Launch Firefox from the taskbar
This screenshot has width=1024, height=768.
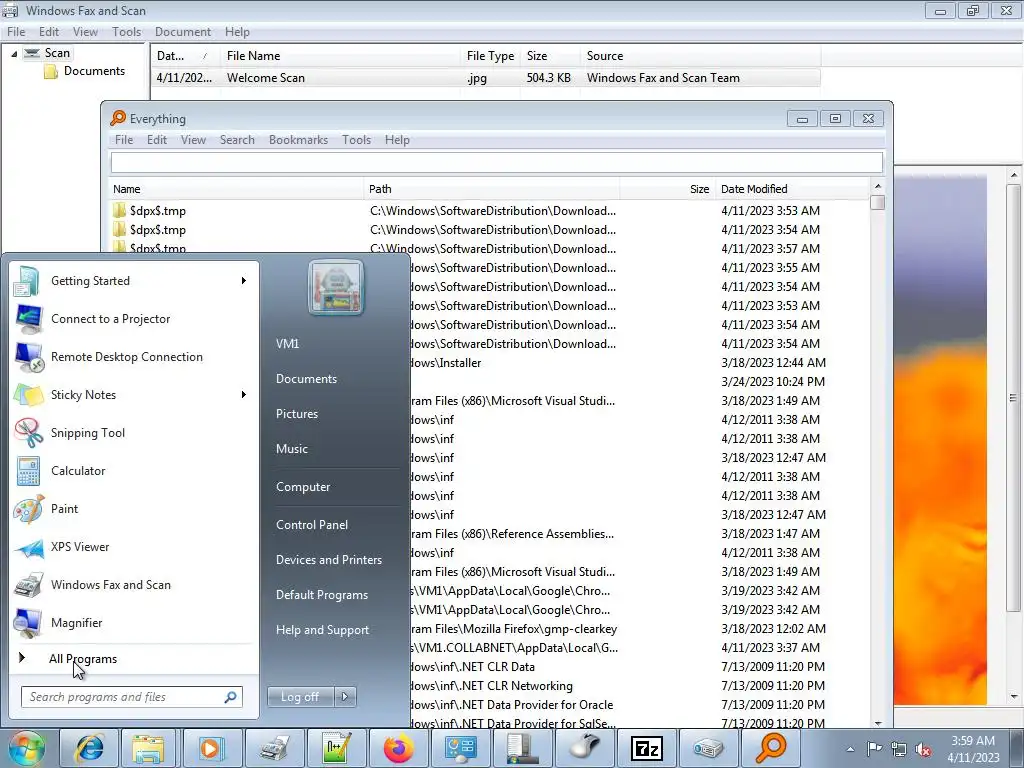tap(398, 748)
